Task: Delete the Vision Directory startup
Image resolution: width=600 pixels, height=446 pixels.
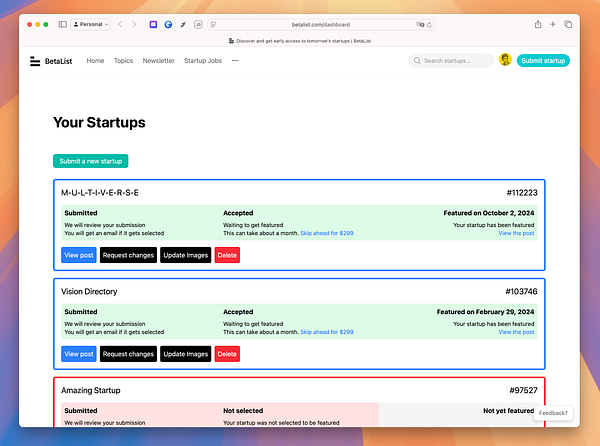Action: 227,354
